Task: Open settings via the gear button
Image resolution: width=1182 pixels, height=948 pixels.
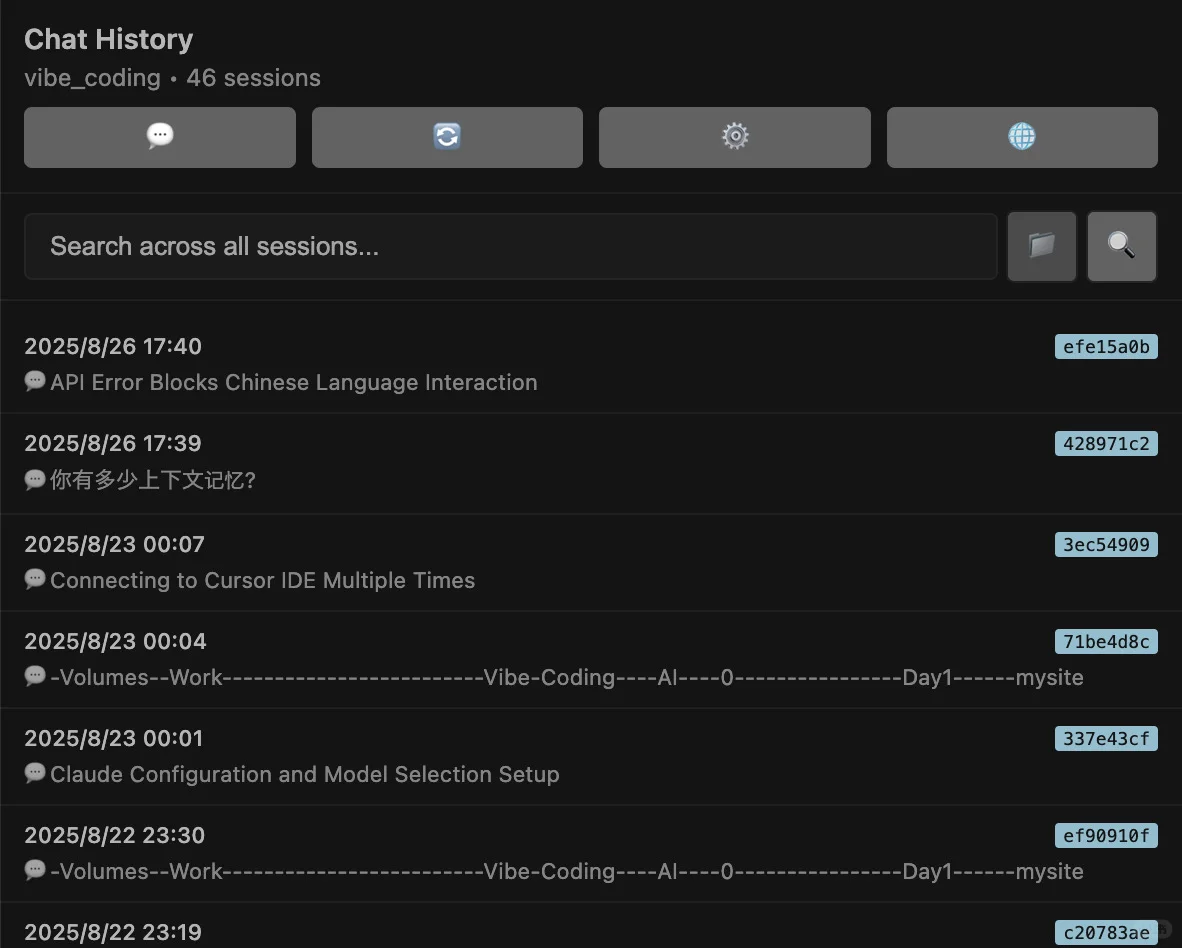Action: click(x=735, y=137)
